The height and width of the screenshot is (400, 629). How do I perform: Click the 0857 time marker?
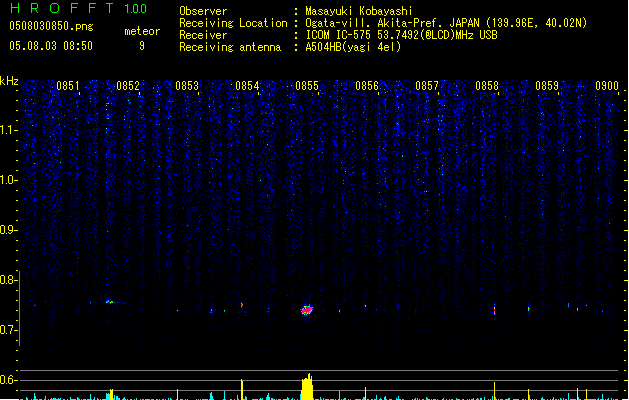pos(427,86)
